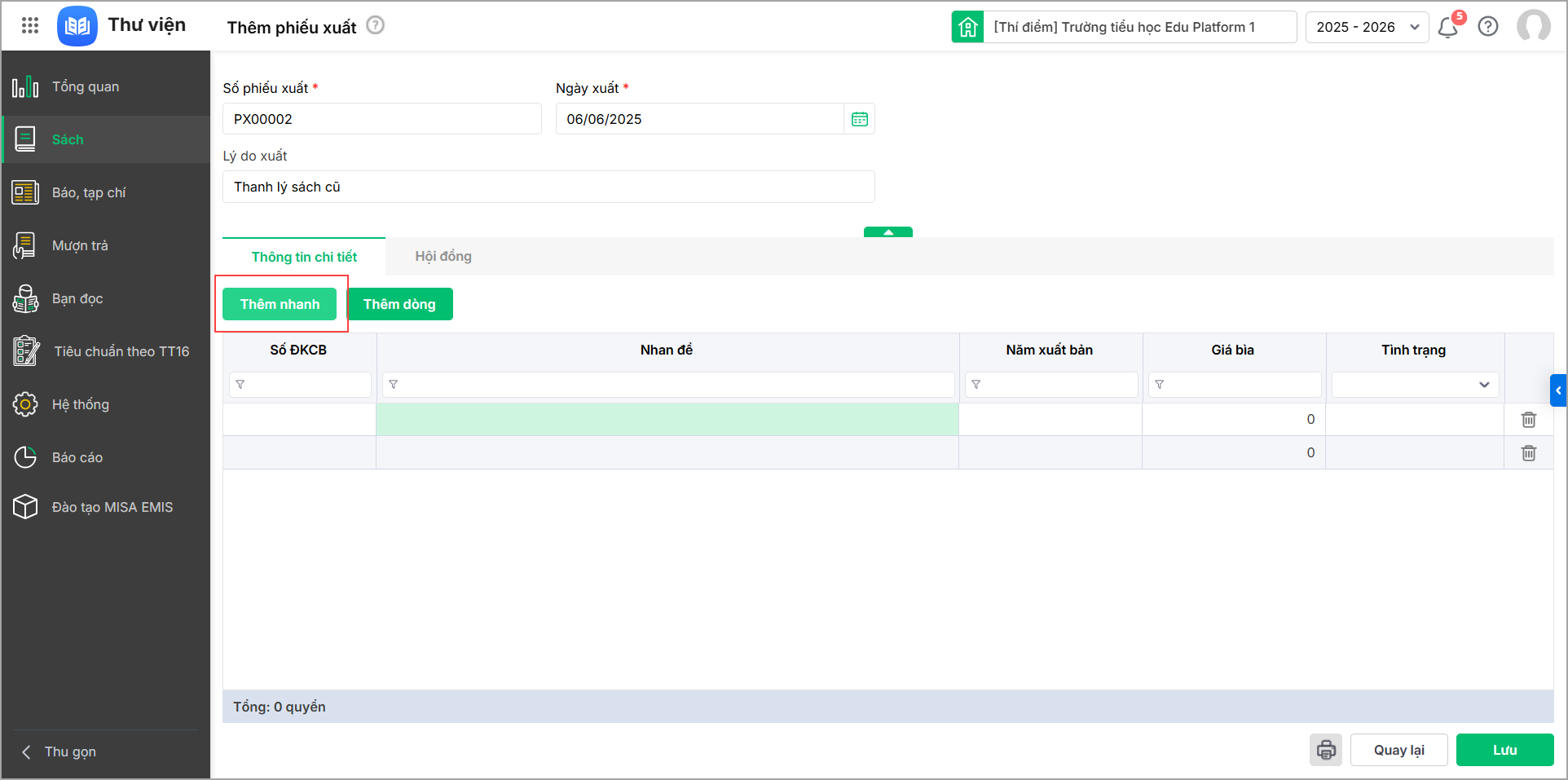Click the Lưu button
The image size is (1568, 780).
tap(1505, 750)
